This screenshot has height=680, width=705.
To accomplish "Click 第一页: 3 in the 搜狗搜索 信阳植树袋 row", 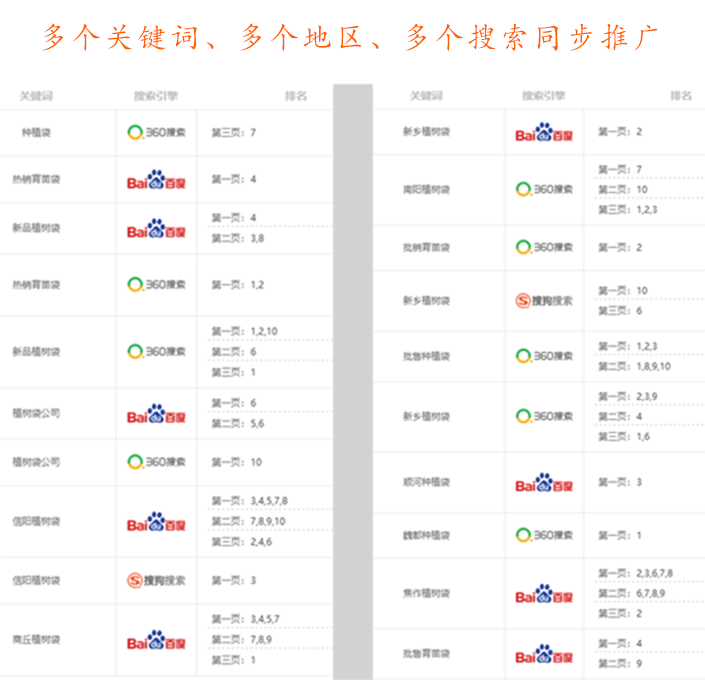I will pyautogui.click(x=234, y=580).
